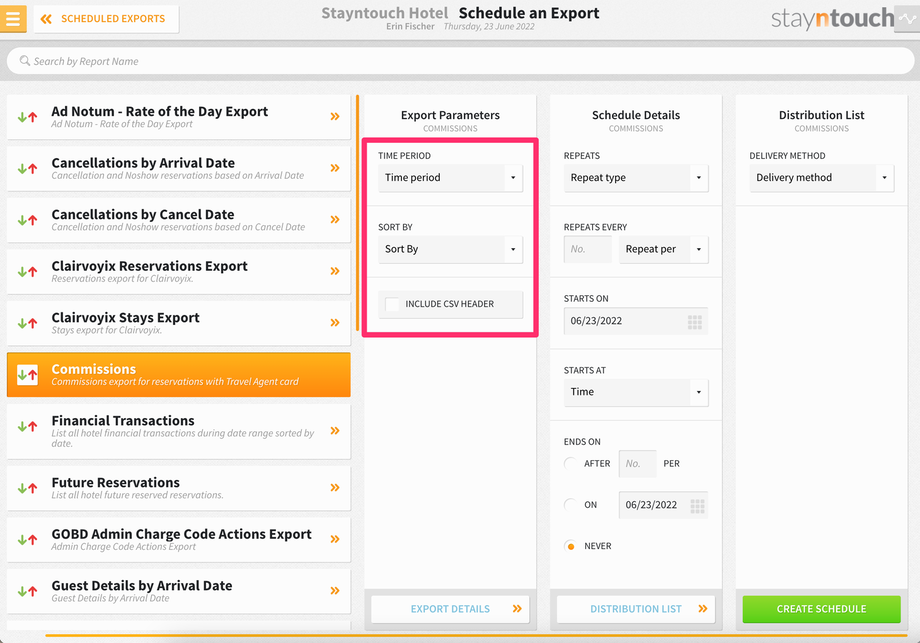Open the Repeat type dropdown

[636, 178]
